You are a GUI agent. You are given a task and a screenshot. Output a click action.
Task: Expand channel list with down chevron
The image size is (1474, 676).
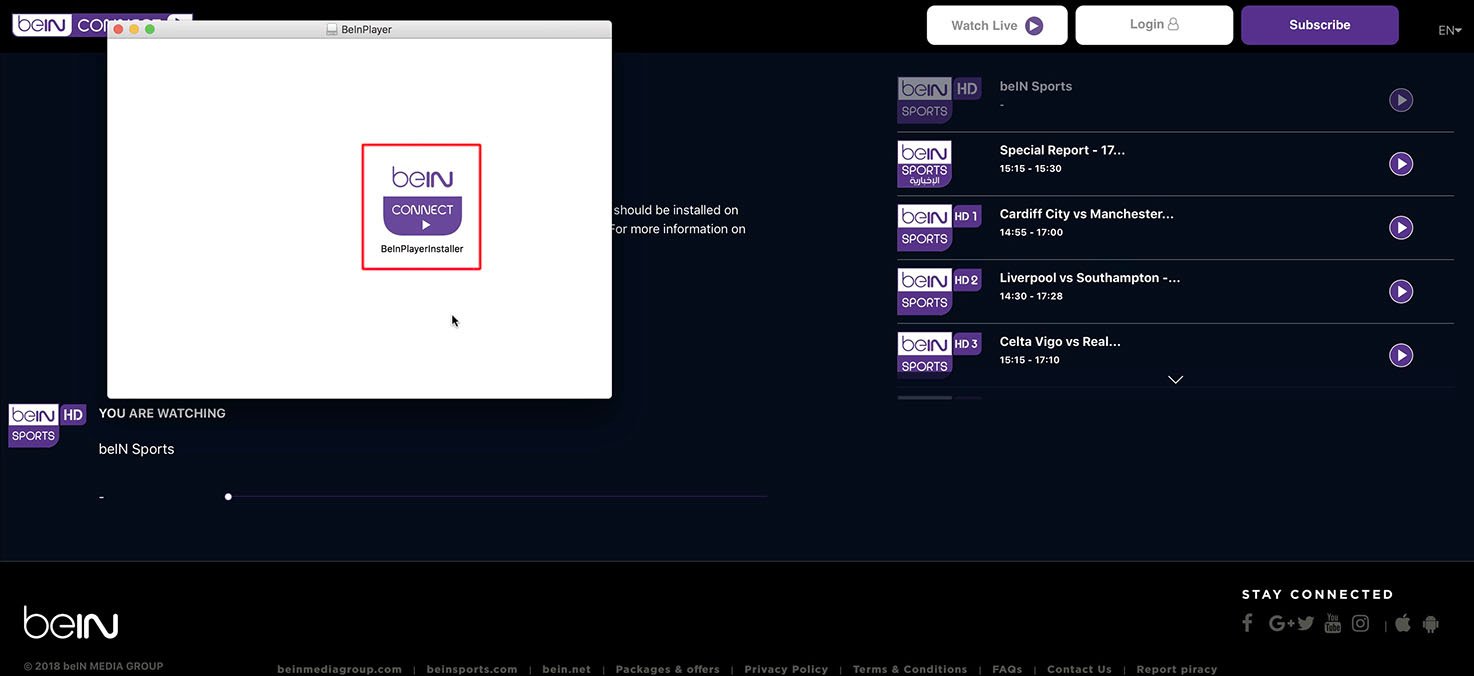pos(1176,380)
